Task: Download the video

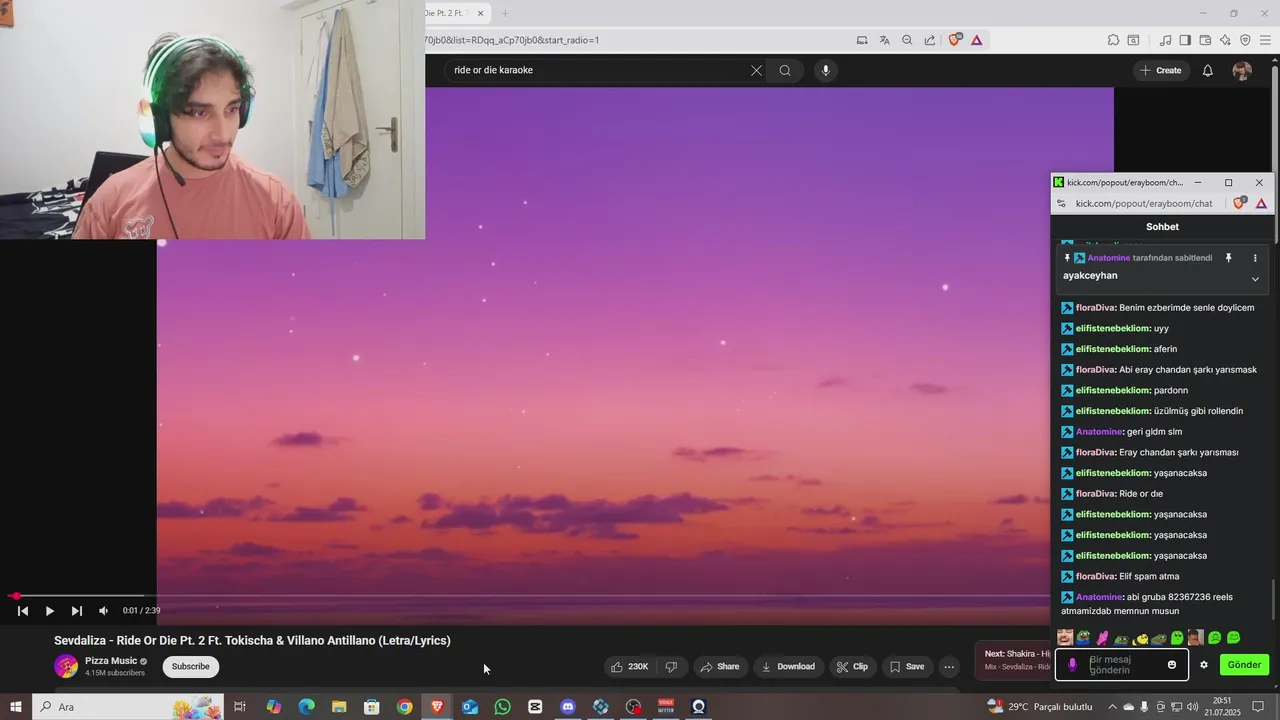Action: coord(788,667)
